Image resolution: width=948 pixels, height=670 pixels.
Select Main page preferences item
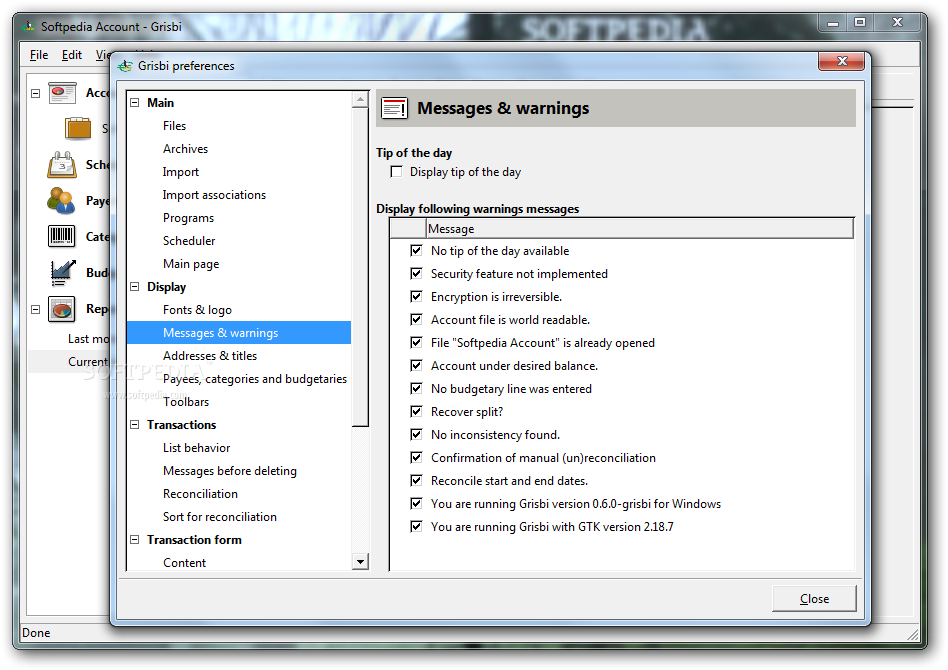(190, 264)
